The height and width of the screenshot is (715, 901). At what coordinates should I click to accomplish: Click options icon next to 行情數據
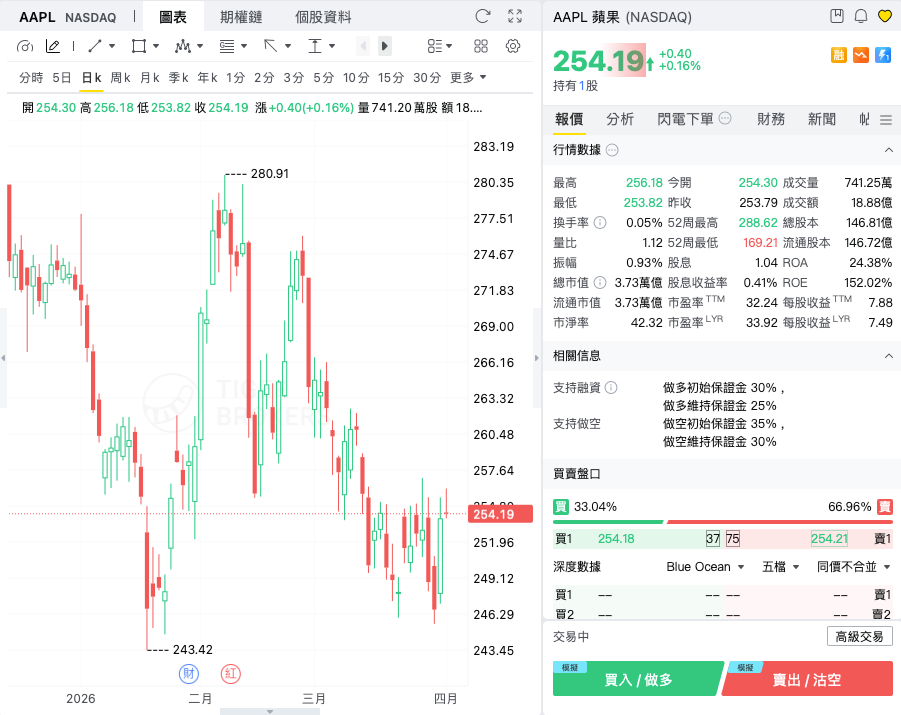[x=613, y=150]
